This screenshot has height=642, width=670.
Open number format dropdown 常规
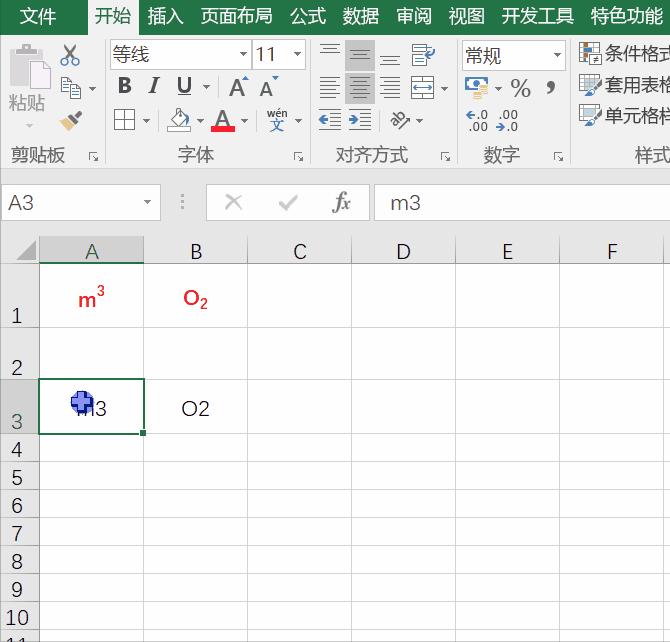pyautogui.click(x=557, y=55)
